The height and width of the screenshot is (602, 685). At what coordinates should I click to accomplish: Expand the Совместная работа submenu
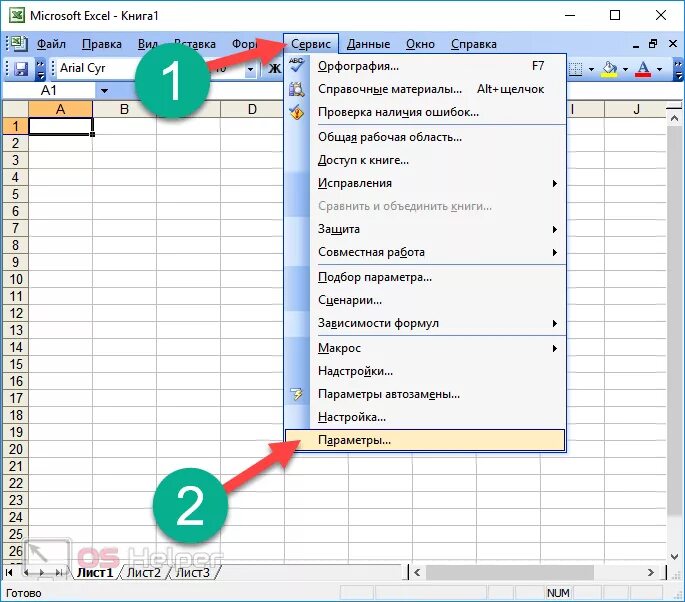pos(554,252)
